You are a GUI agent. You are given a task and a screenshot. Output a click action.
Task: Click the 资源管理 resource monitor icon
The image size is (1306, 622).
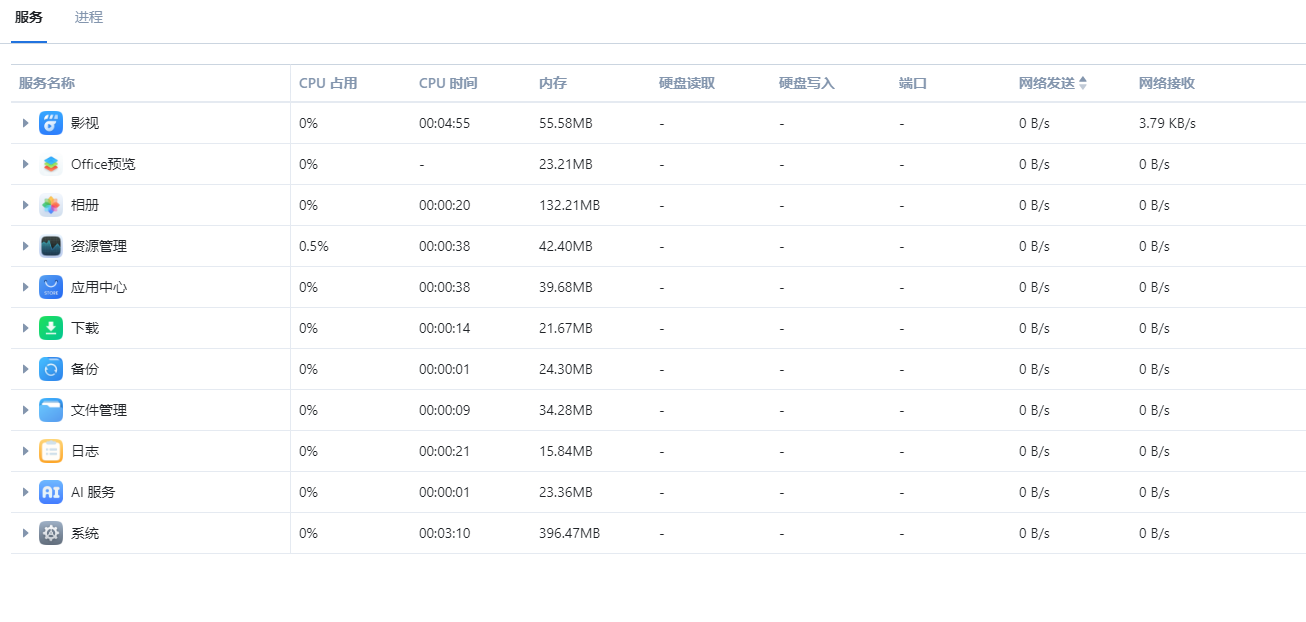pos(51,246)
